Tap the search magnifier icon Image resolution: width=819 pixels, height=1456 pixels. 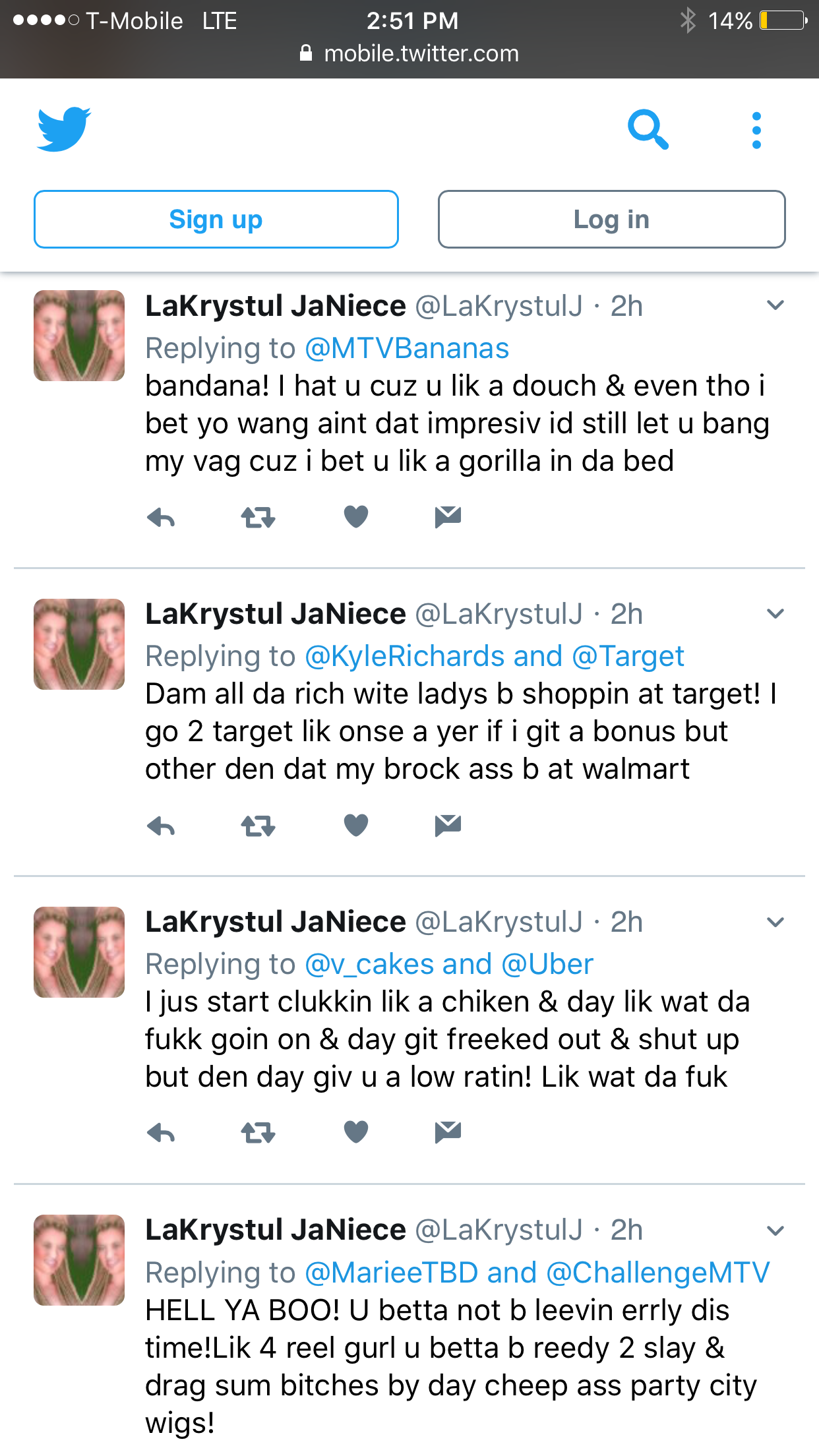click(x=648, y=129)
